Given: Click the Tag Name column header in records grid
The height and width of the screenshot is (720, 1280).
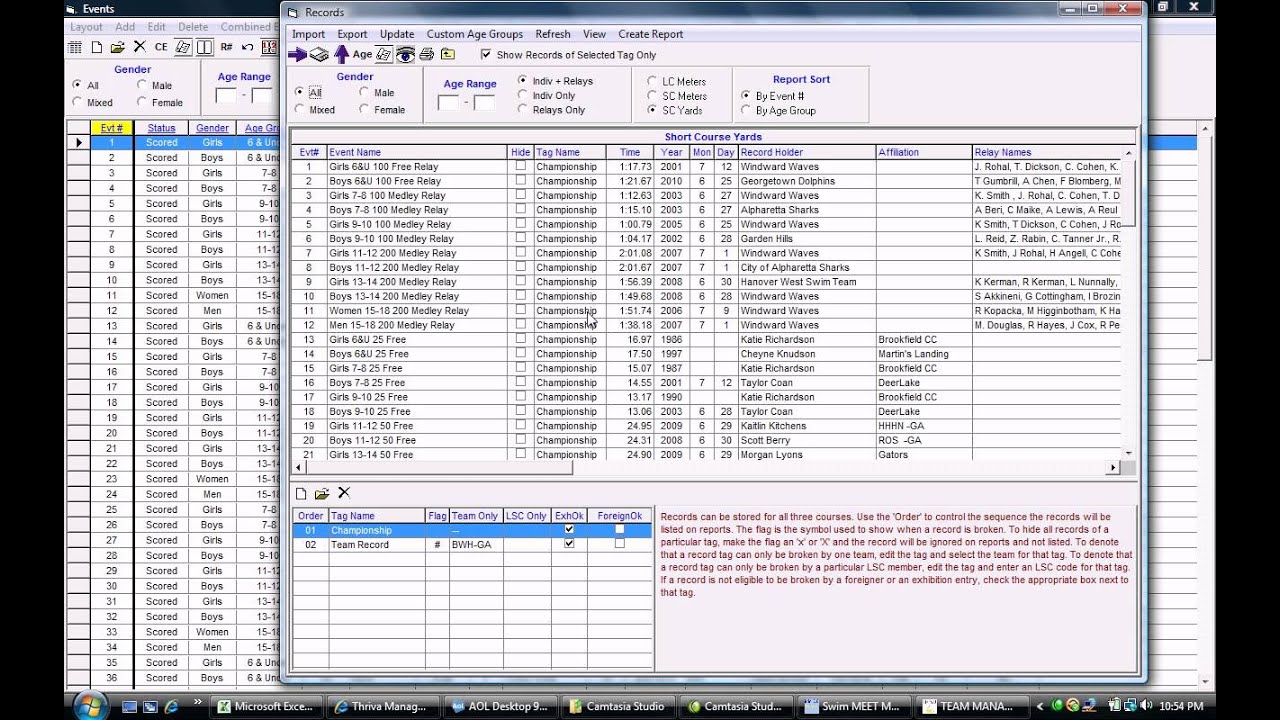Looking at the screenshot, I should tap(570, 152).
